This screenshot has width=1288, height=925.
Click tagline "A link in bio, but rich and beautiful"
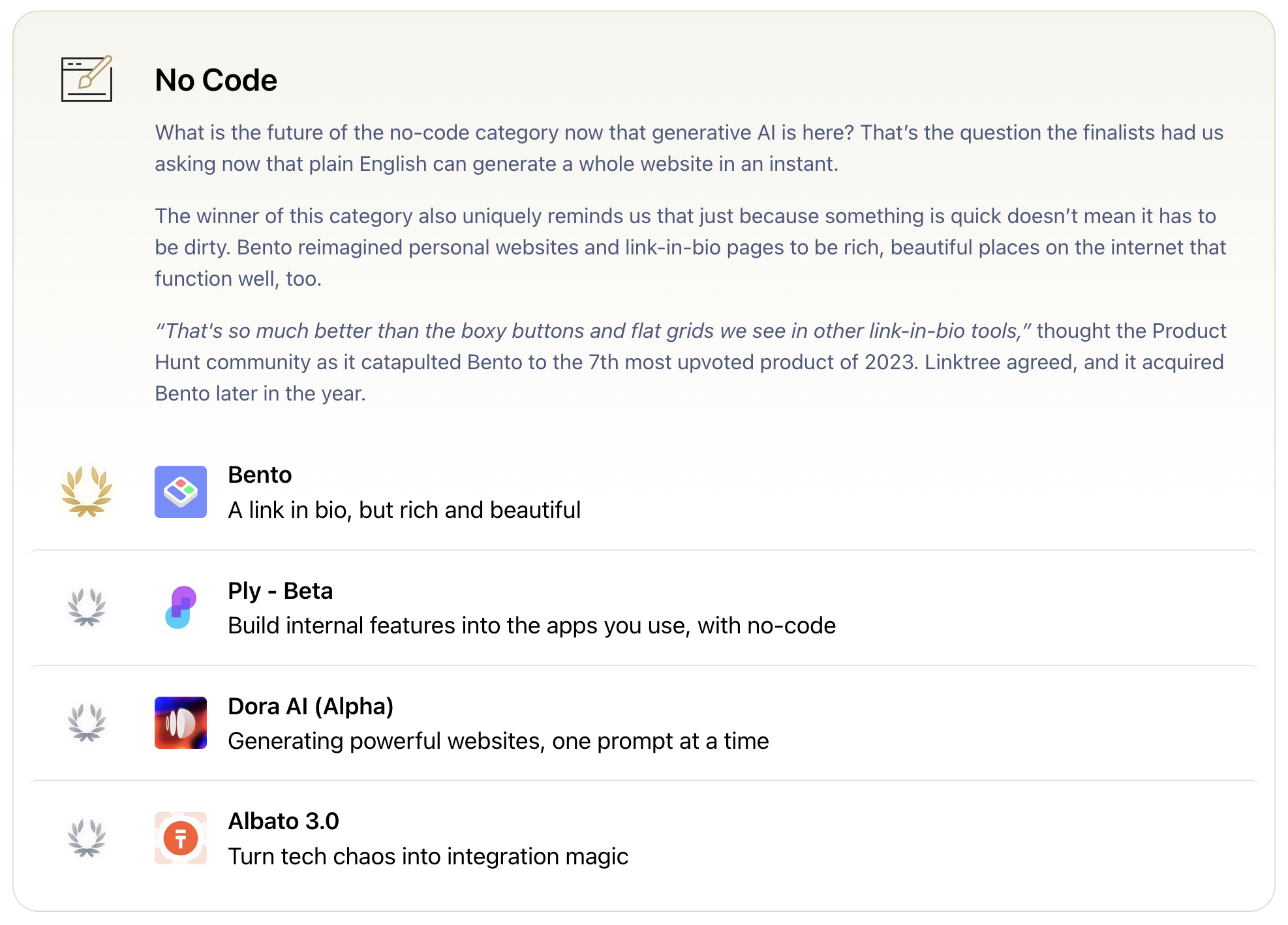pos(405,510)
